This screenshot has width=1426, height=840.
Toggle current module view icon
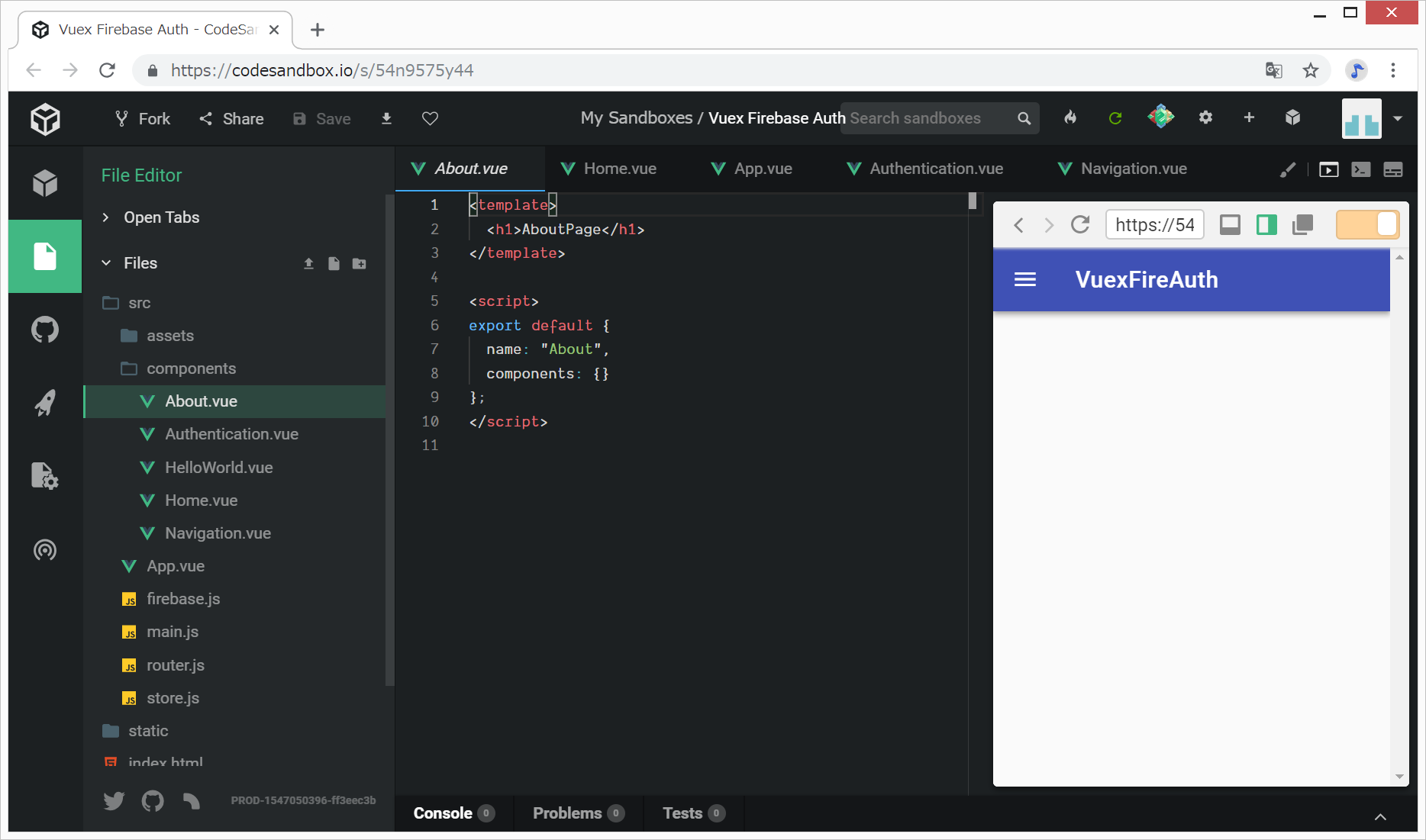pos(1266,224)
